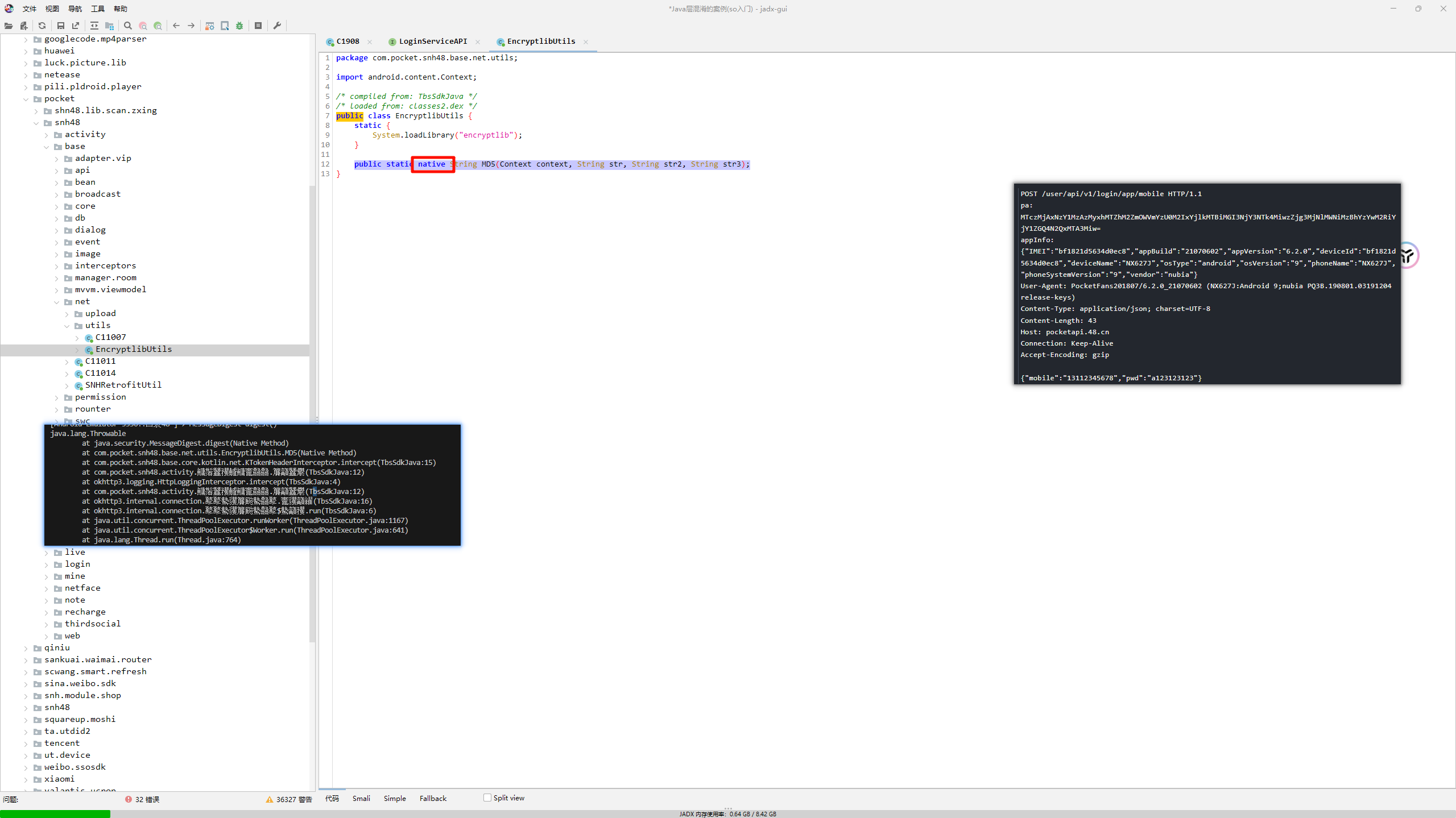Expand the login package folder

pos(47,564)
